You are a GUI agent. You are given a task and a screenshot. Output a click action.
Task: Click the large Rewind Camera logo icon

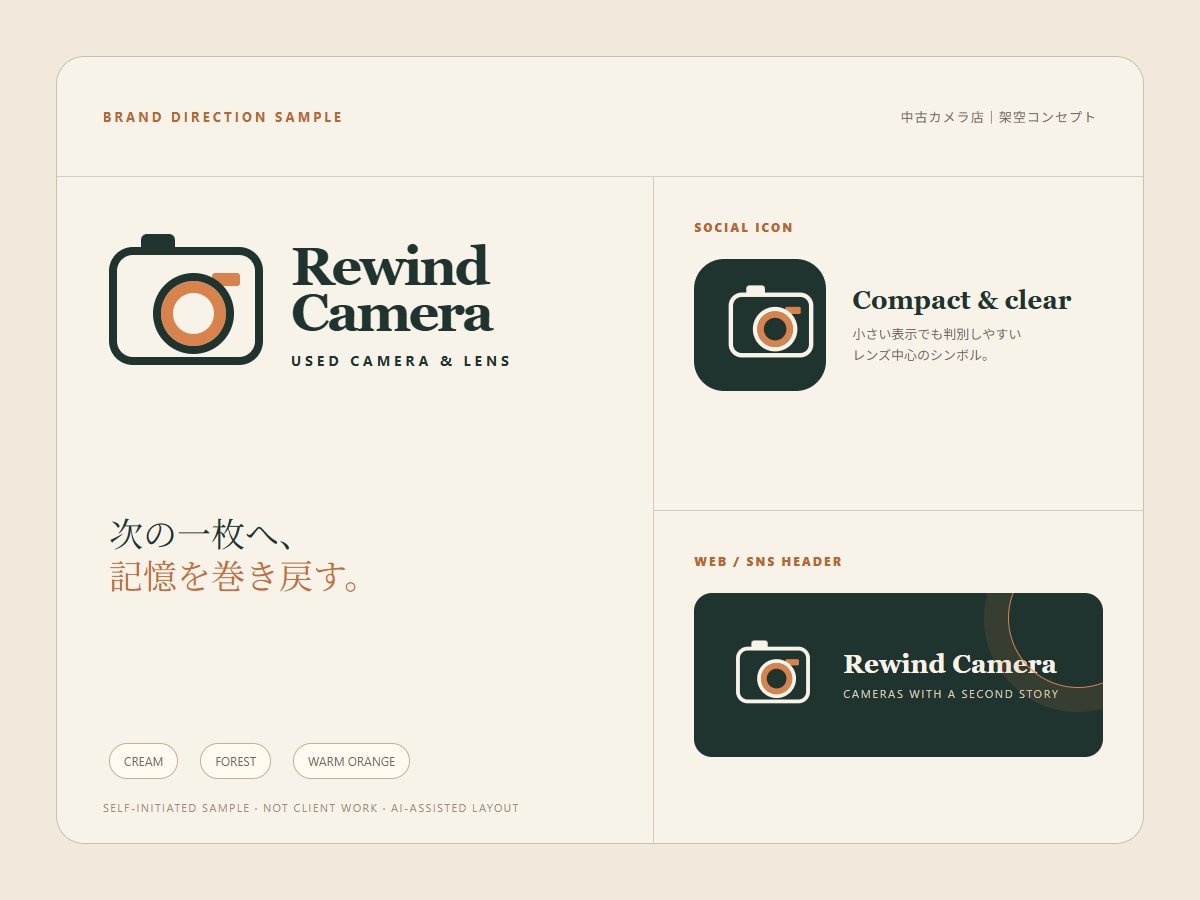point(186,299)
